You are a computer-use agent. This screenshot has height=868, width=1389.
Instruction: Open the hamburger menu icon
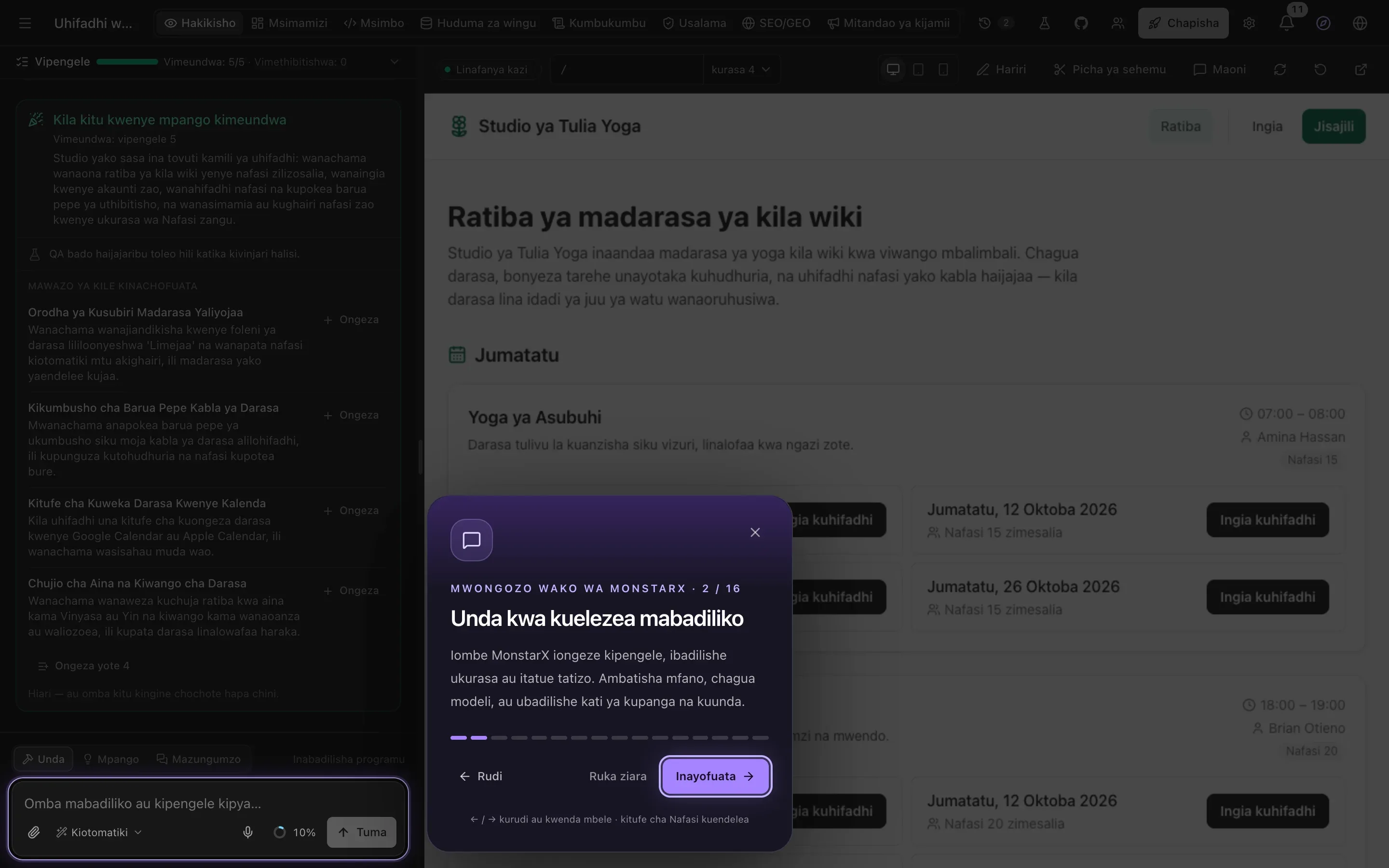point(25,23)
